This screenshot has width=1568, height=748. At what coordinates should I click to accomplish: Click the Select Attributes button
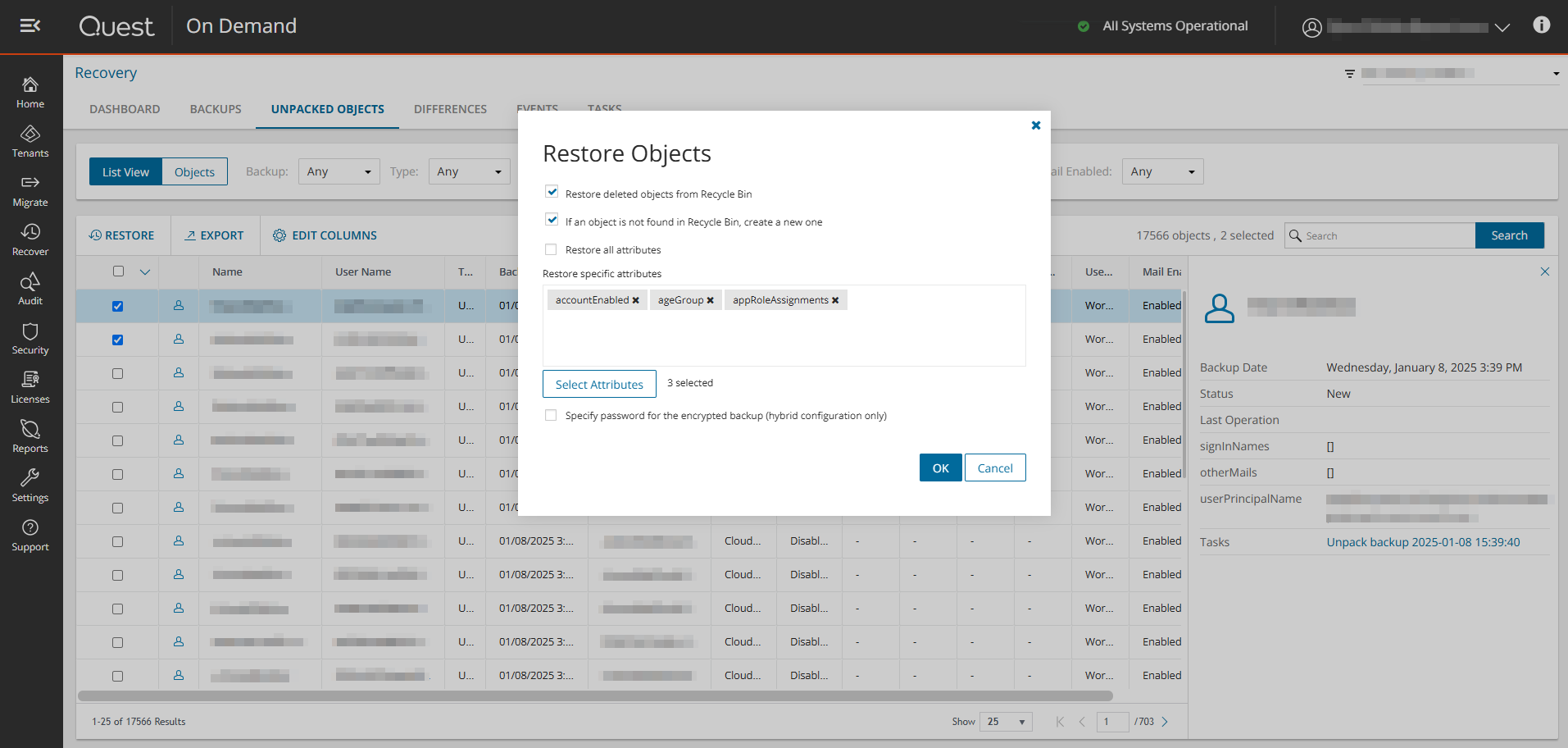click(599, 384)
